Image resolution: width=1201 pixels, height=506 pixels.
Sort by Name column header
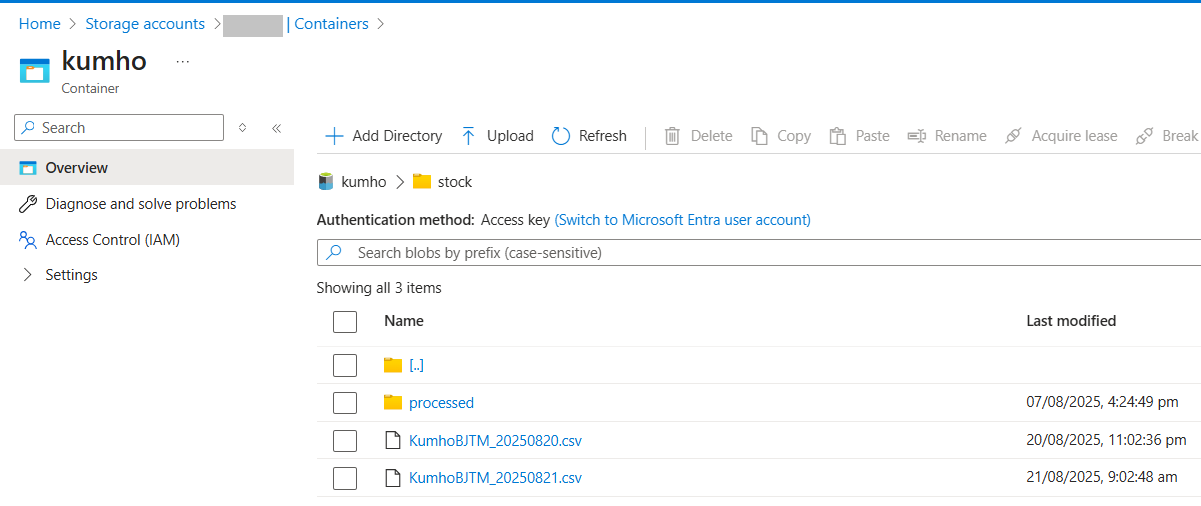click(x=404, y=321)
